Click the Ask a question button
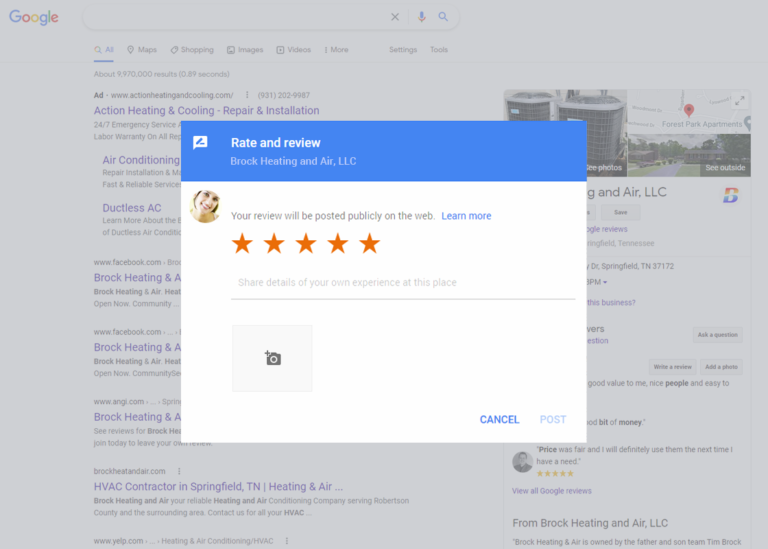This screenshot has height=549, width=768. pyautogui.click(x=718, y=335)
